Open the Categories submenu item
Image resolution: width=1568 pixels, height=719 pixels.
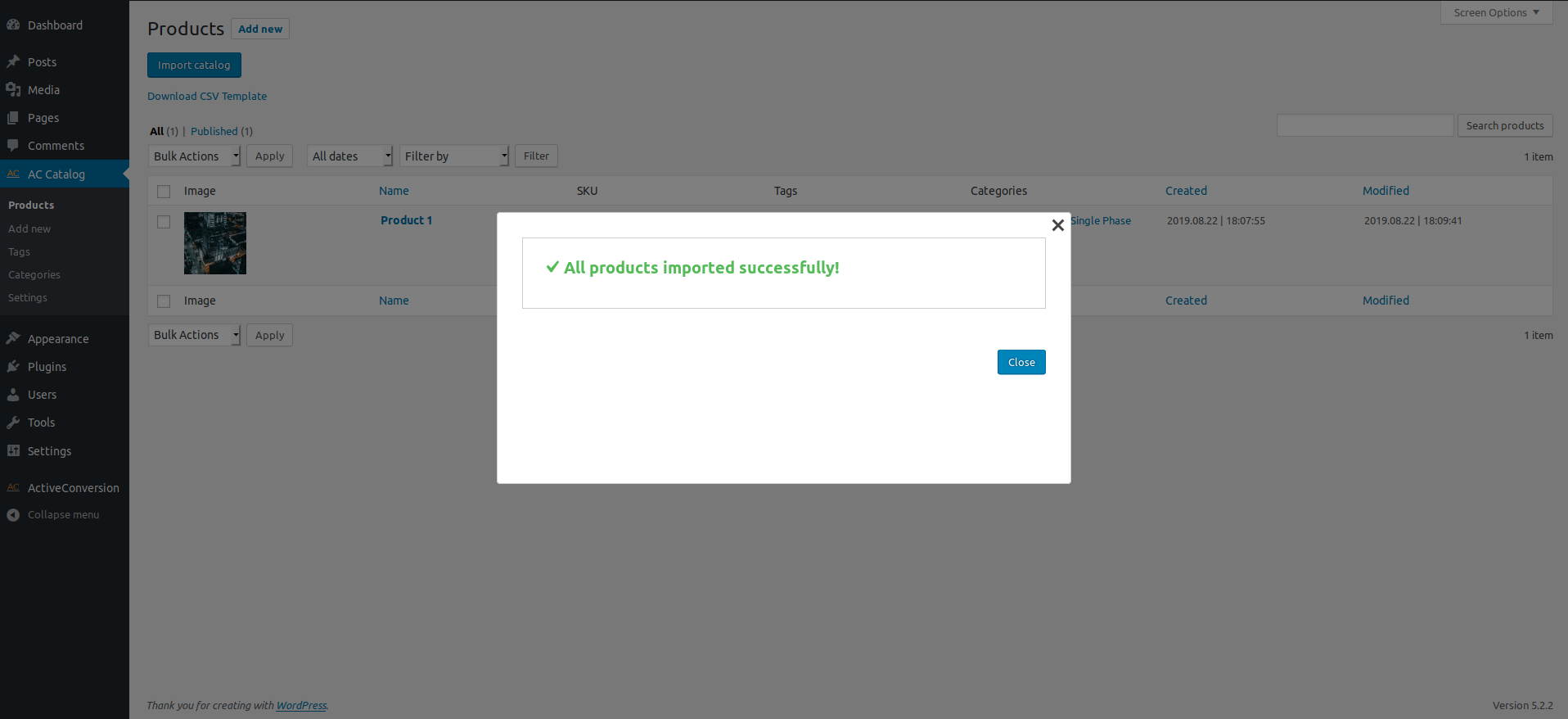coord(34,274)
